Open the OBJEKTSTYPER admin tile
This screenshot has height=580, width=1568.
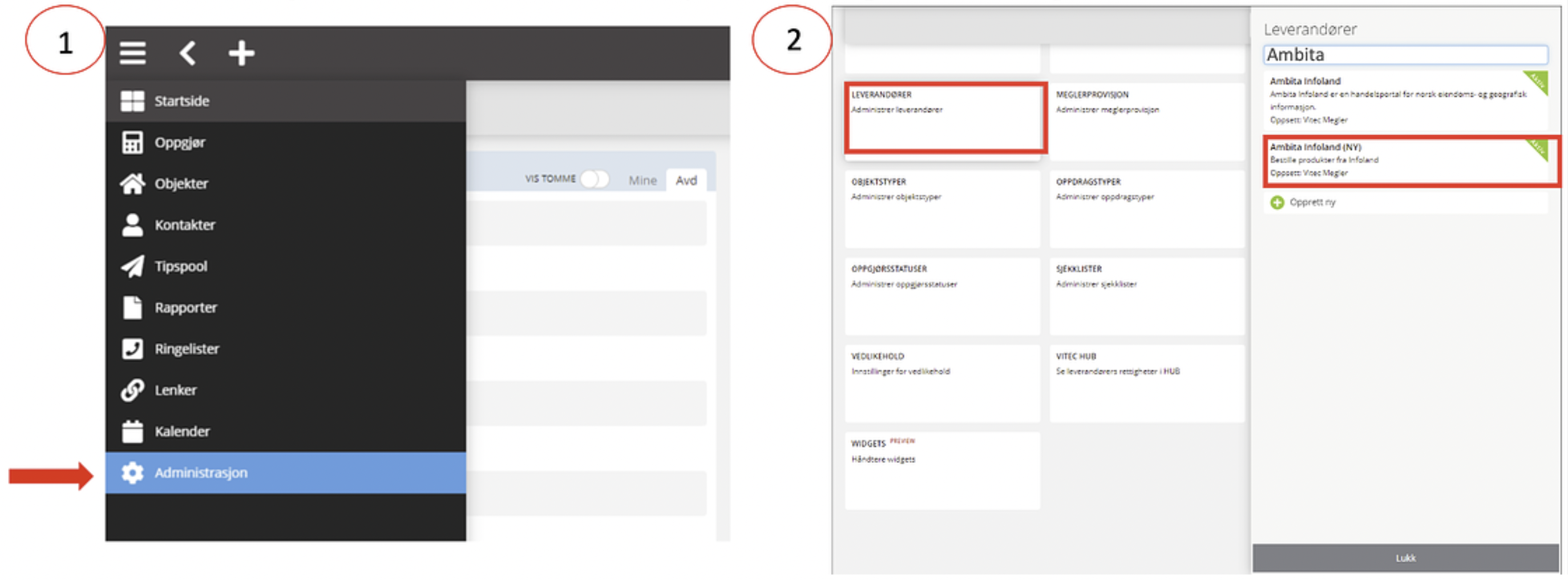942,209
